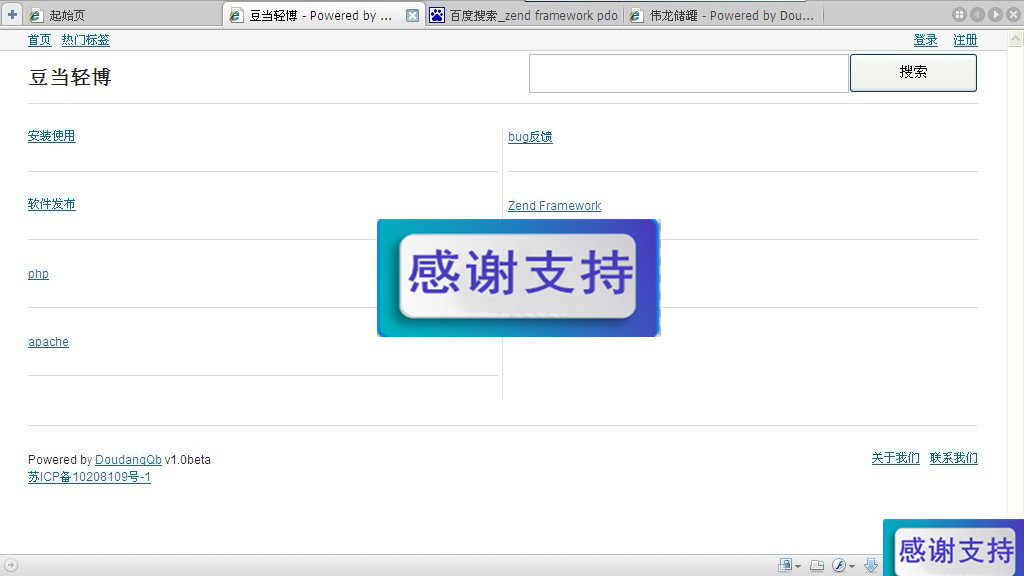Open the 苏ICP备10208109号-1 link
This screenshot has height=576, width=1024.
pyautogui.click(x=89, y=477)
